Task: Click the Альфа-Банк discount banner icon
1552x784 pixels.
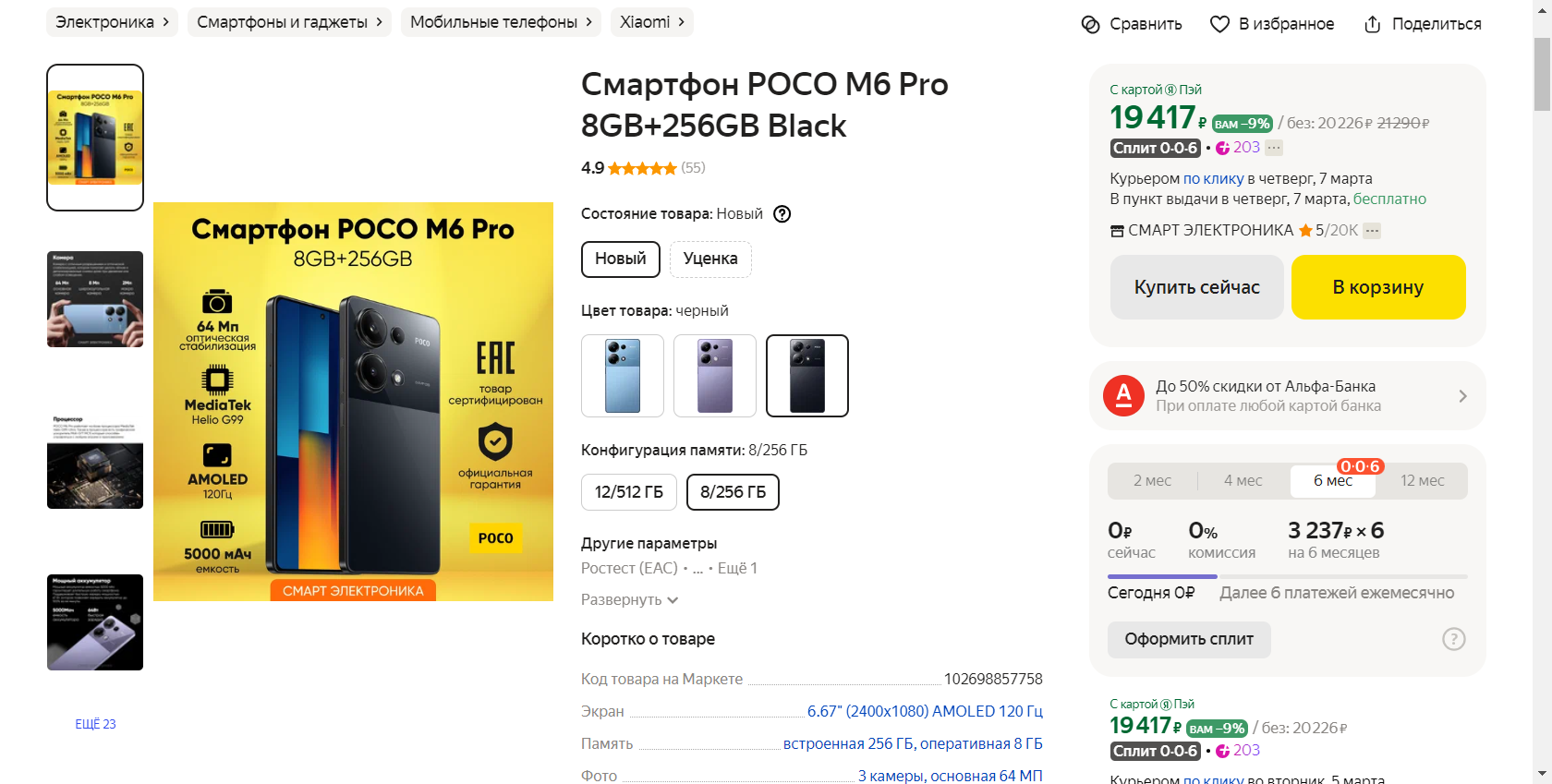Action: coord(1122,395)
